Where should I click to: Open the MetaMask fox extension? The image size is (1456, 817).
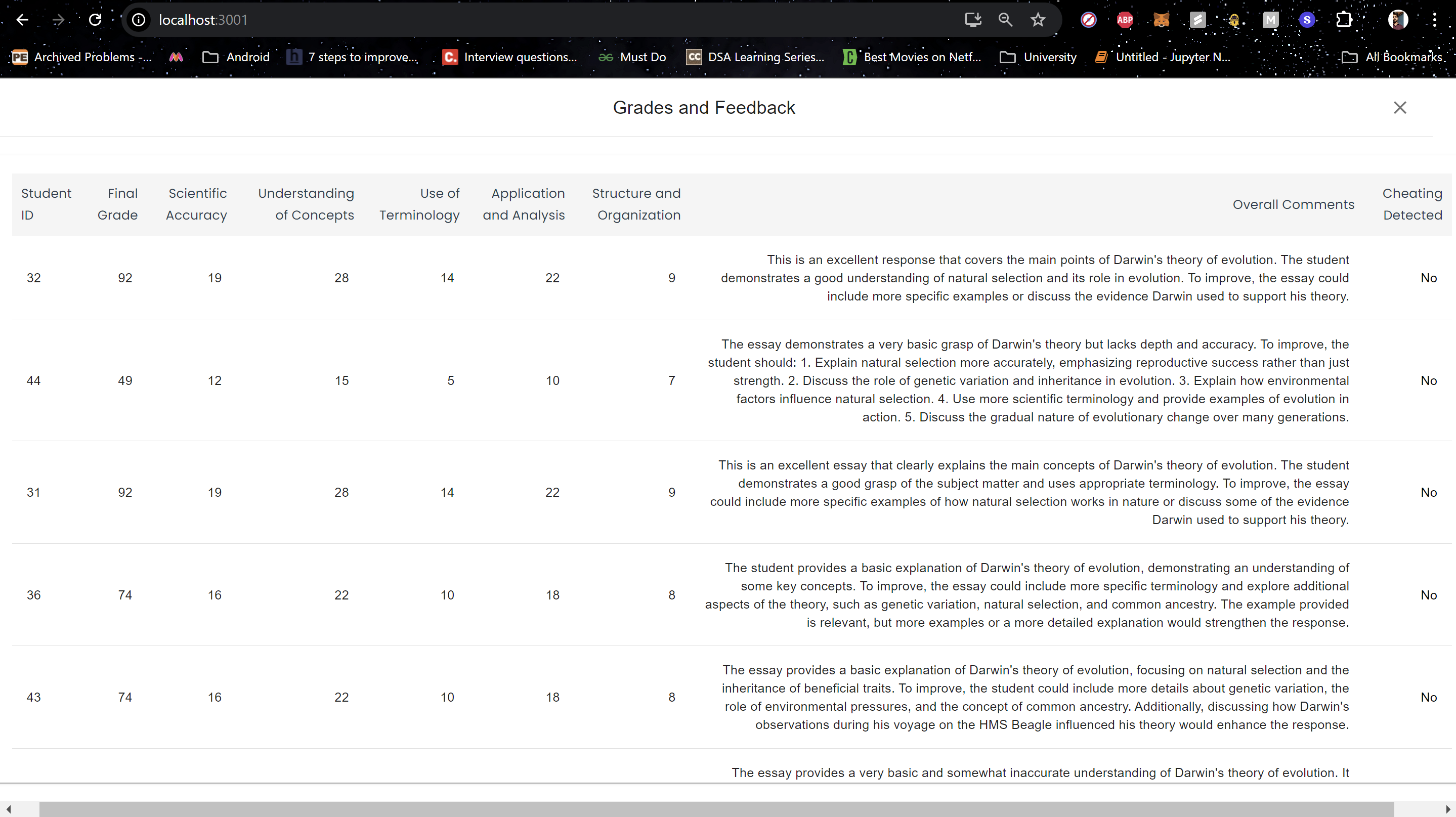click(x=1161, y=20)
